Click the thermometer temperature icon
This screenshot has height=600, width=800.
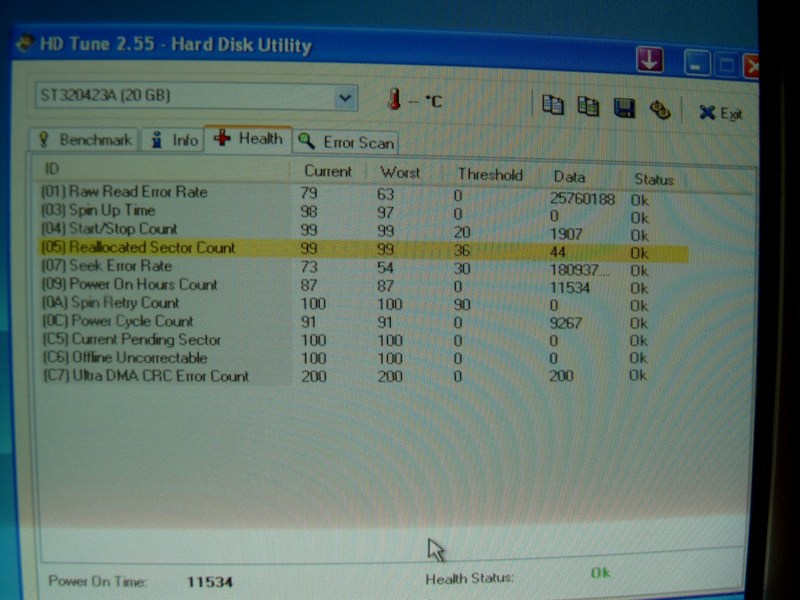pos(394,98)
